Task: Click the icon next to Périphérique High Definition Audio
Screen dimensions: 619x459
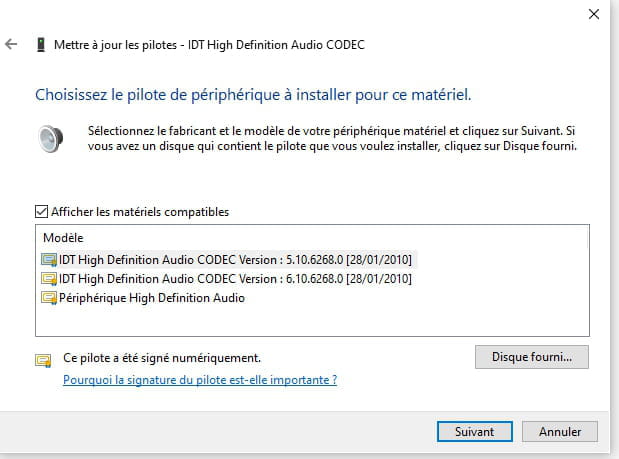Action: coord(49,298)
